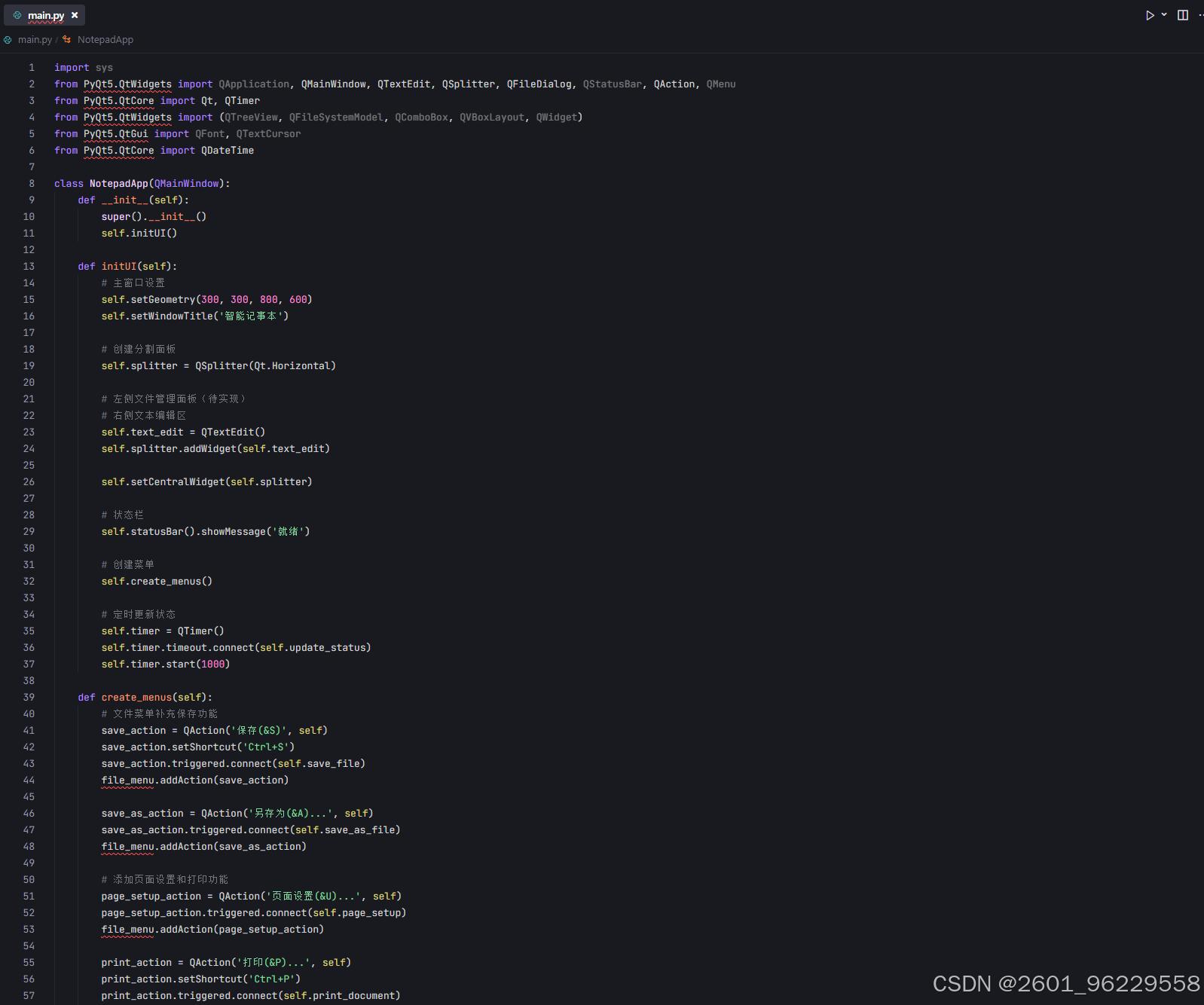
Task: Split the editor with the split icon
Action: click(x=1183, y=15)
